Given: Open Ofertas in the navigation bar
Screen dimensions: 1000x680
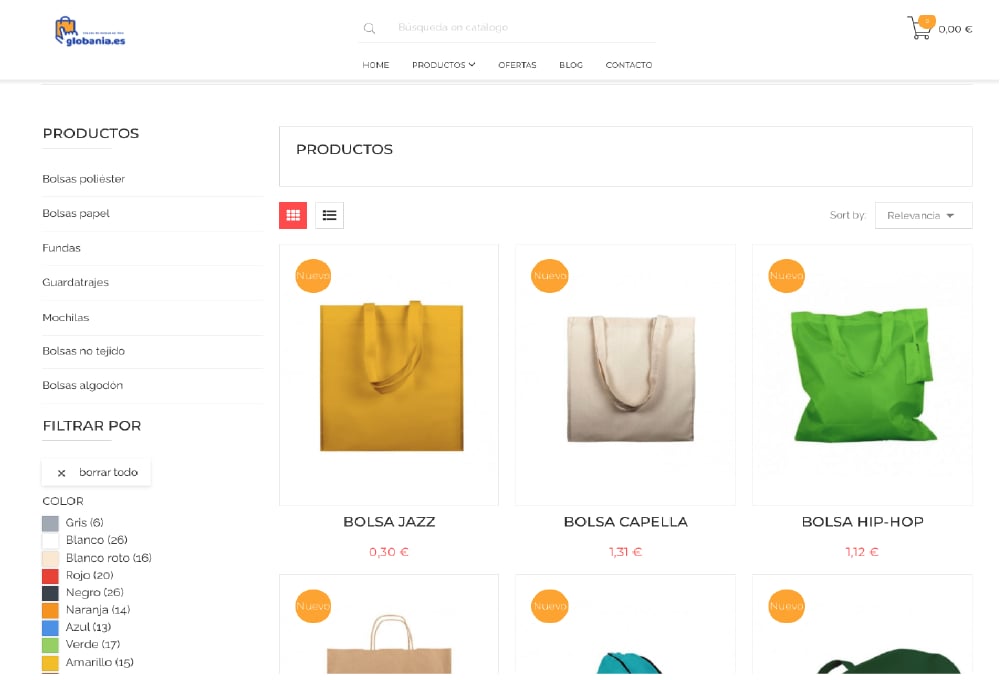Looking at the screenshot, I should click(x=517, y=65).
